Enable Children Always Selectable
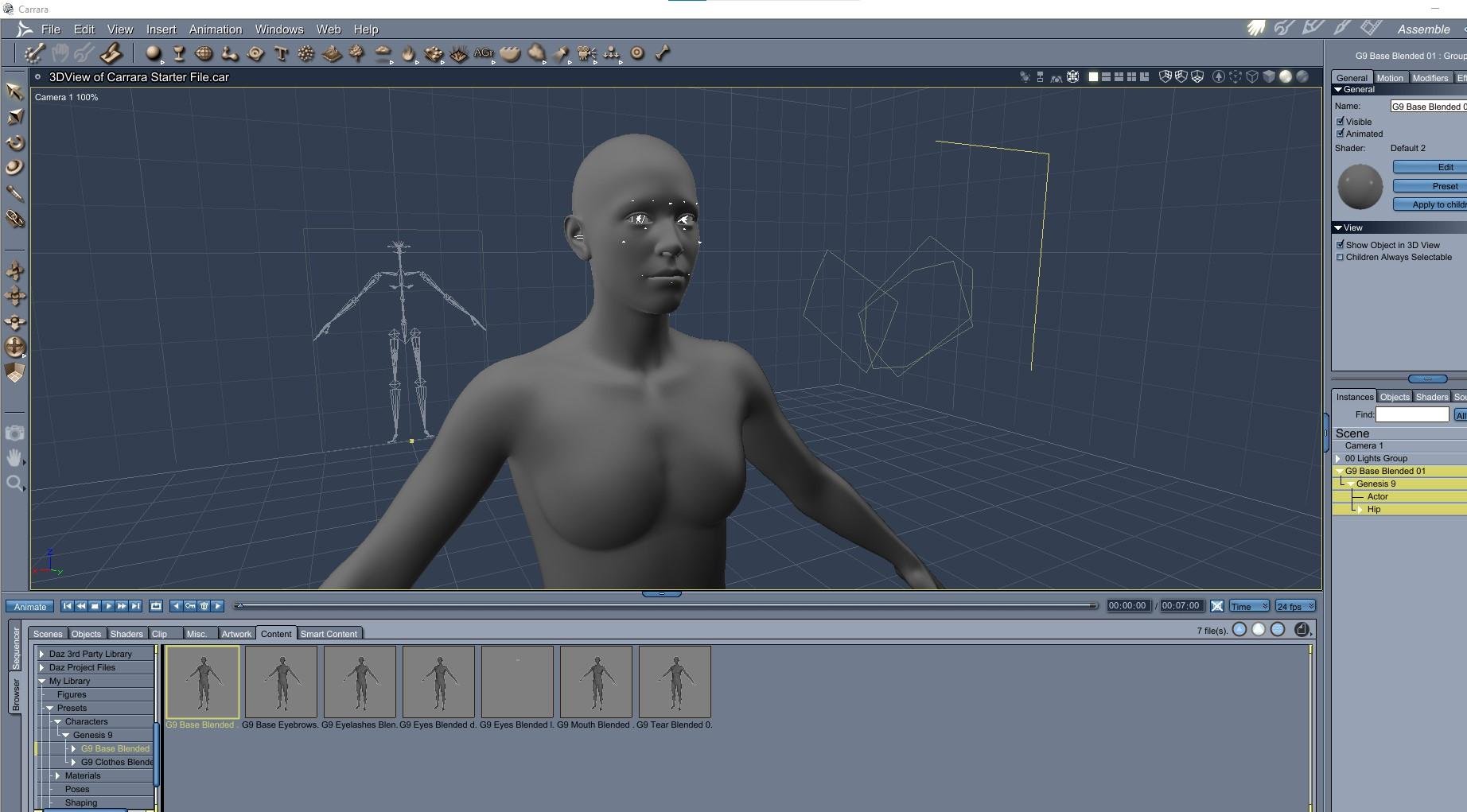The height and width of the screenshot is (812, 1467). 1341,257
